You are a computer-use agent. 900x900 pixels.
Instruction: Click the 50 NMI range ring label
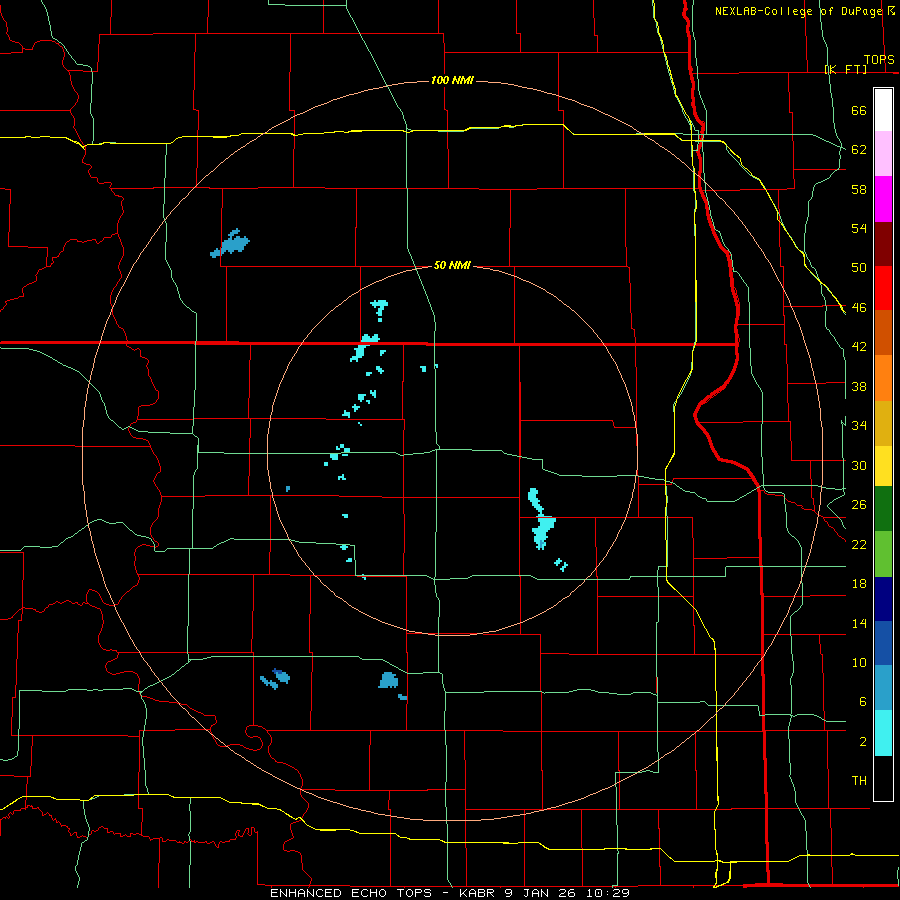[452, 265]
